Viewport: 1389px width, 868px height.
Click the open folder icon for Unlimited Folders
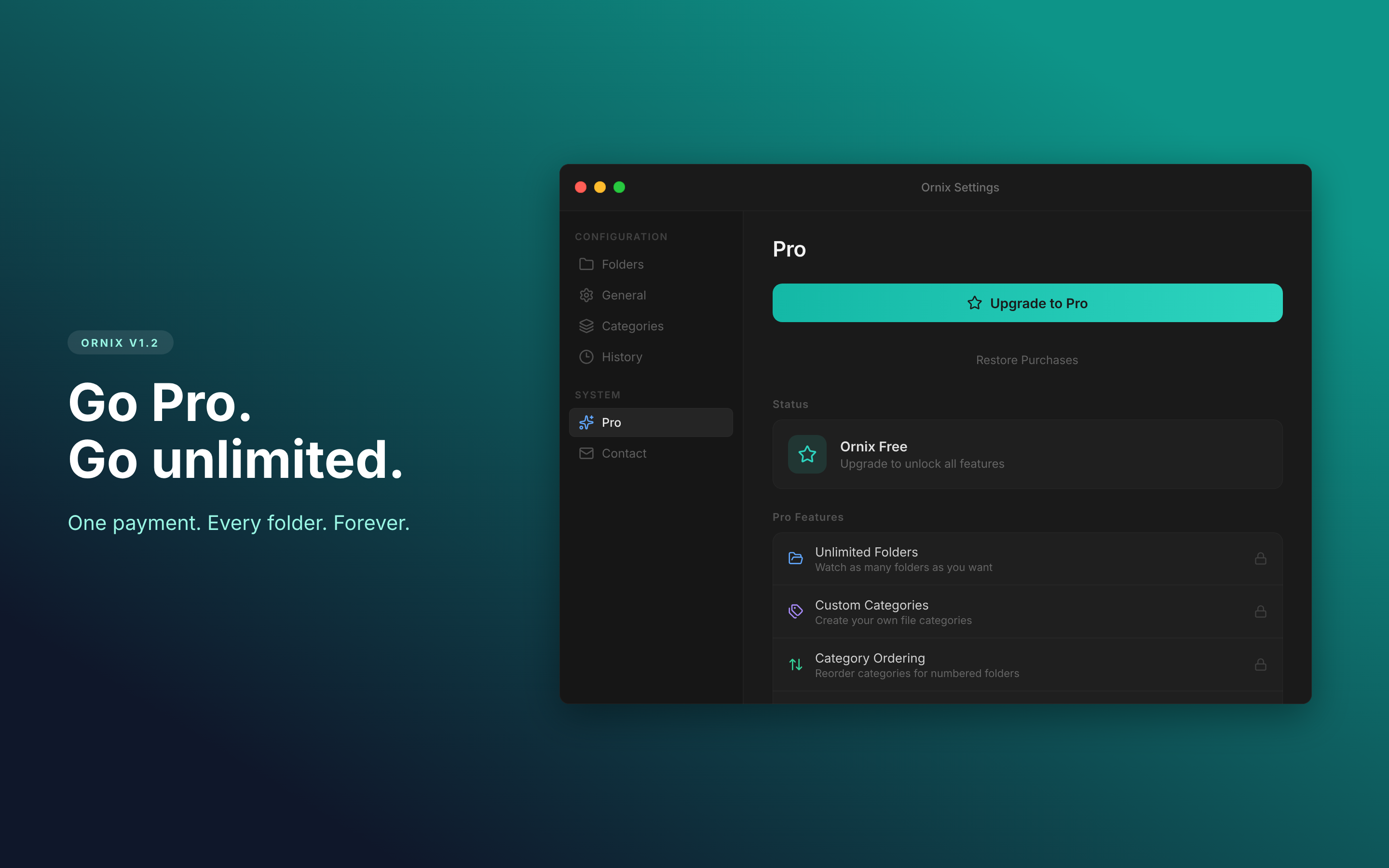tap(795, 558)
